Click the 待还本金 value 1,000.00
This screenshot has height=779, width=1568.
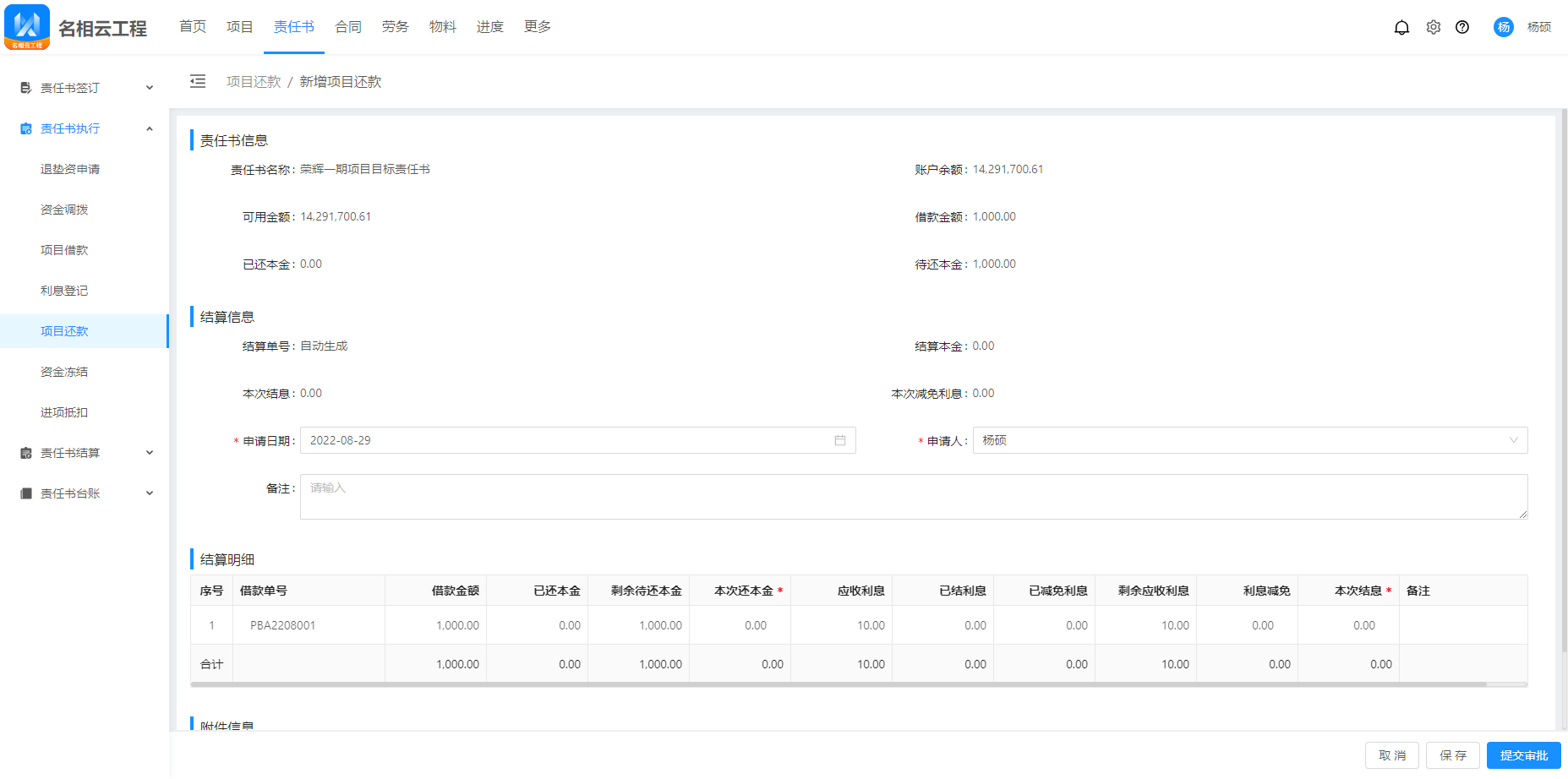[x=994, y=264]
